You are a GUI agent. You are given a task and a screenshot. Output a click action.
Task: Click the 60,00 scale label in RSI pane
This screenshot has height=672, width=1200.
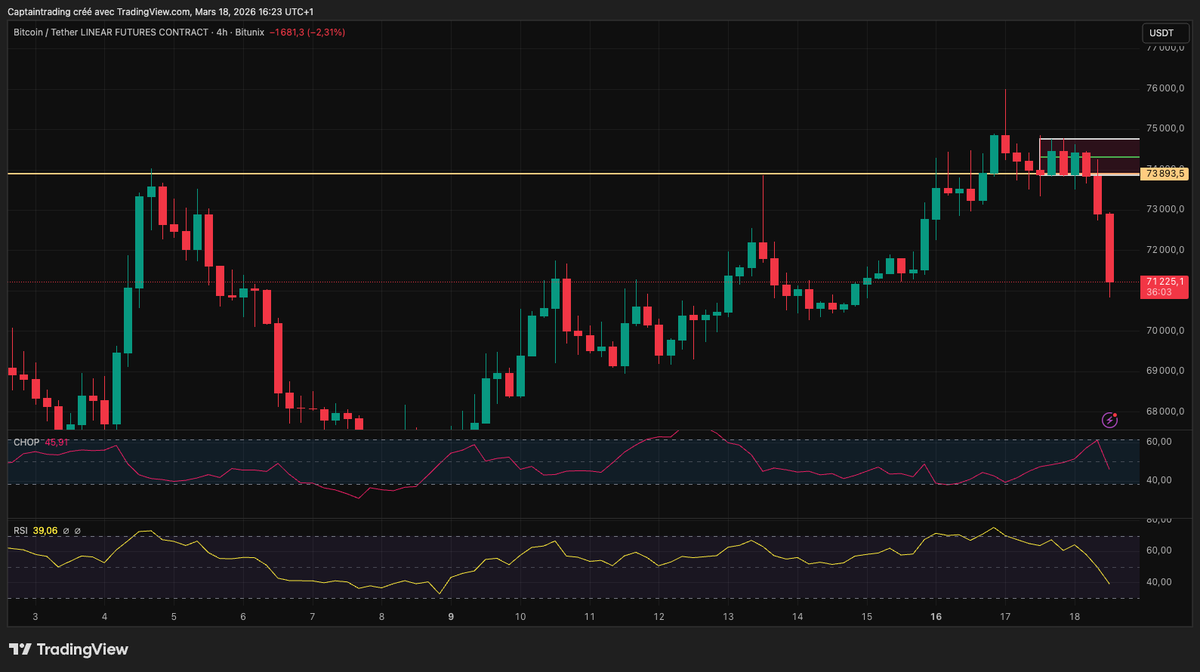pos(1158,550)
